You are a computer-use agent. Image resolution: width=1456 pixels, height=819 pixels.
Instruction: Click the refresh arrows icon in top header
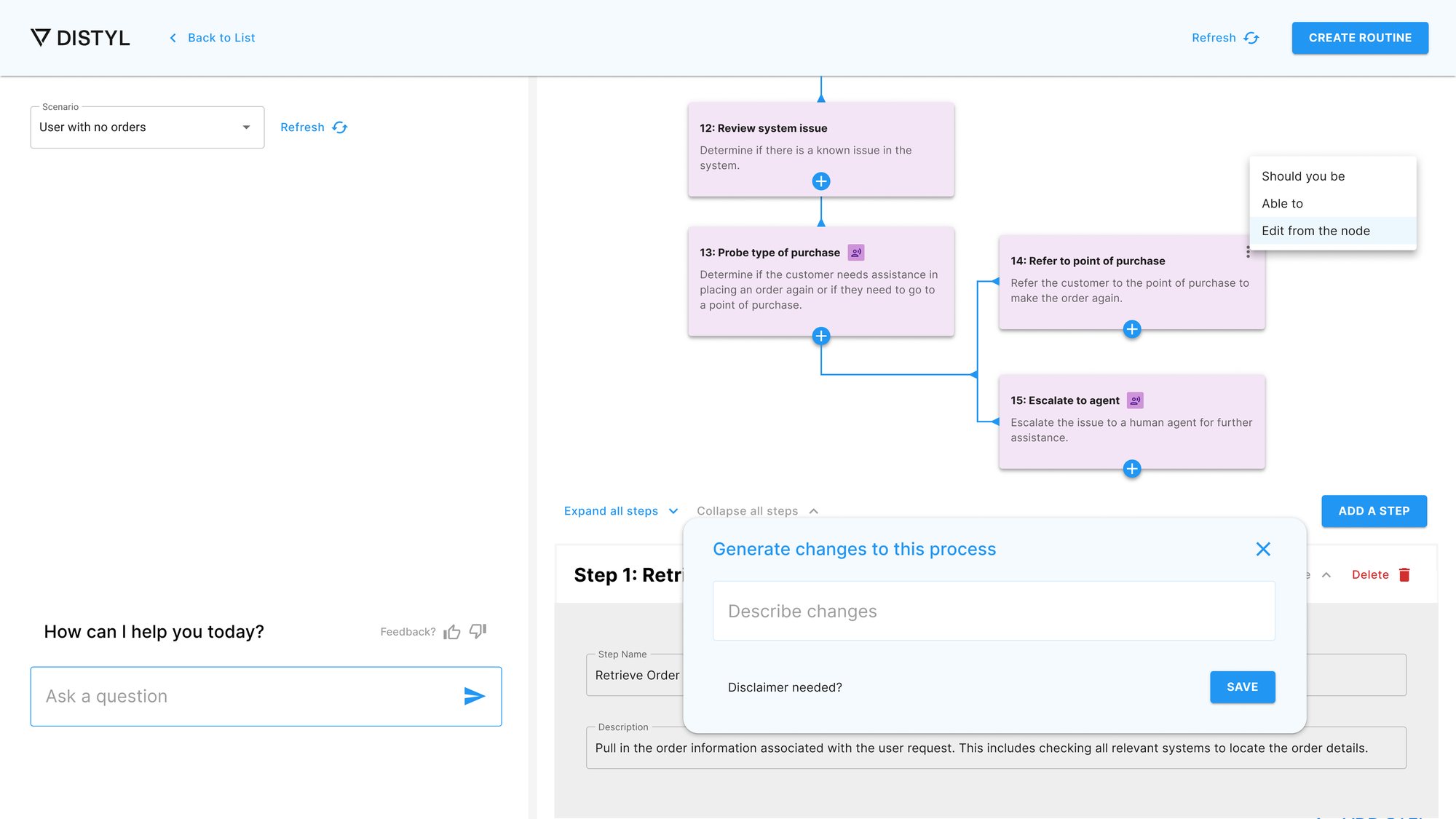point(1251,38)
